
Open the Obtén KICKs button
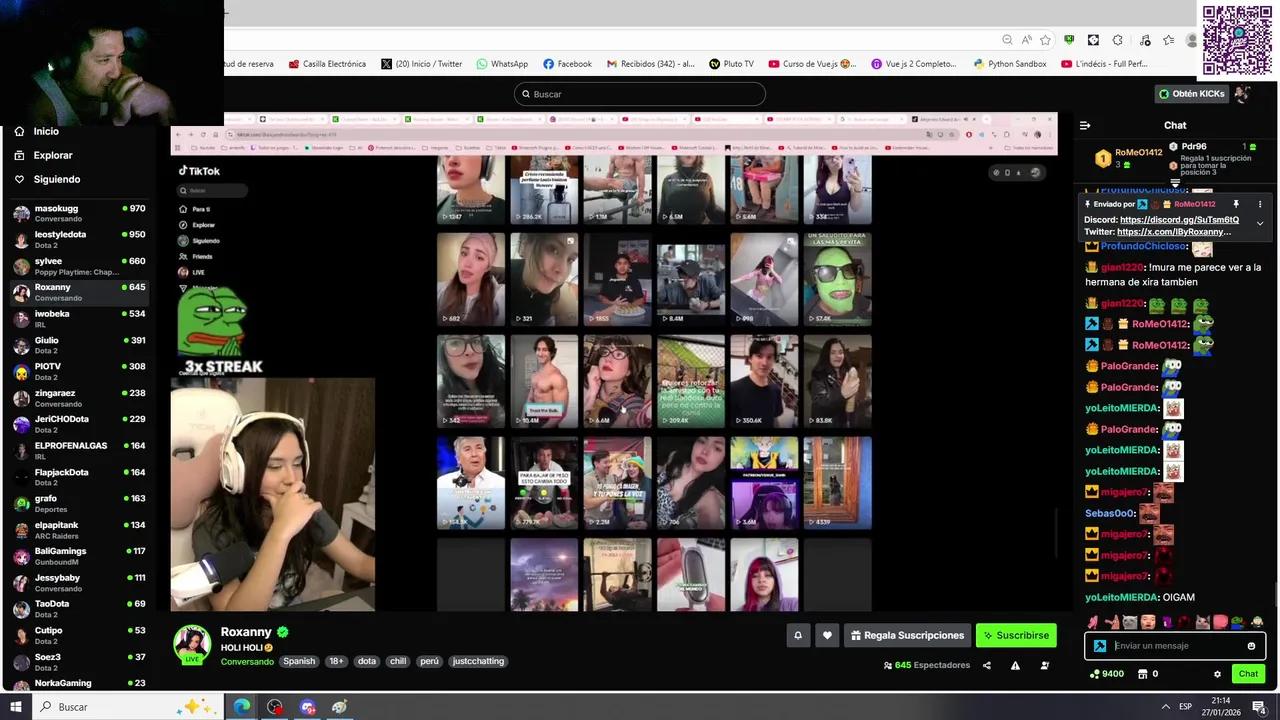(x=1190, y=94)
